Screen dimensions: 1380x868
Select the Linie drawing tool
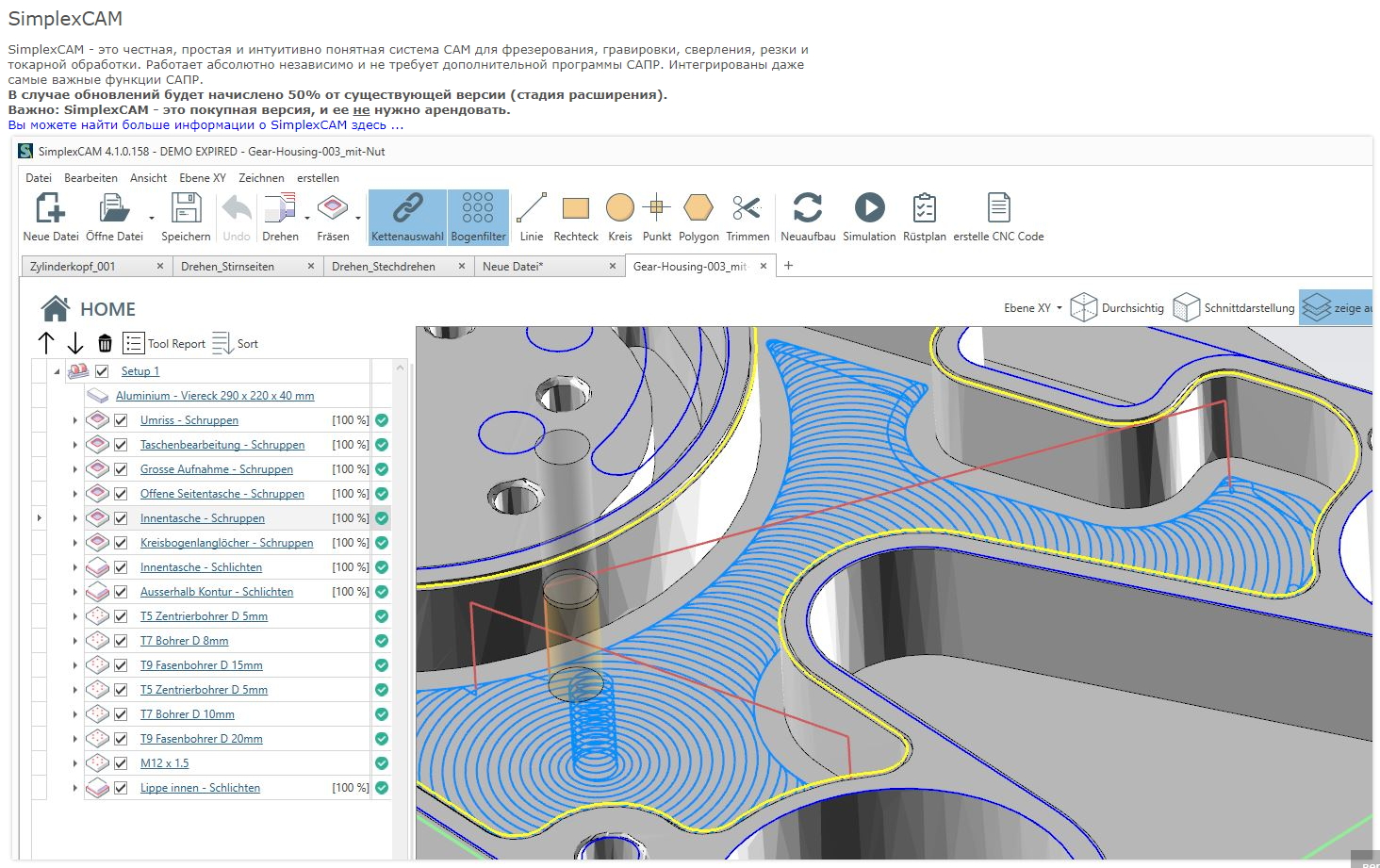tap(532, 217)
